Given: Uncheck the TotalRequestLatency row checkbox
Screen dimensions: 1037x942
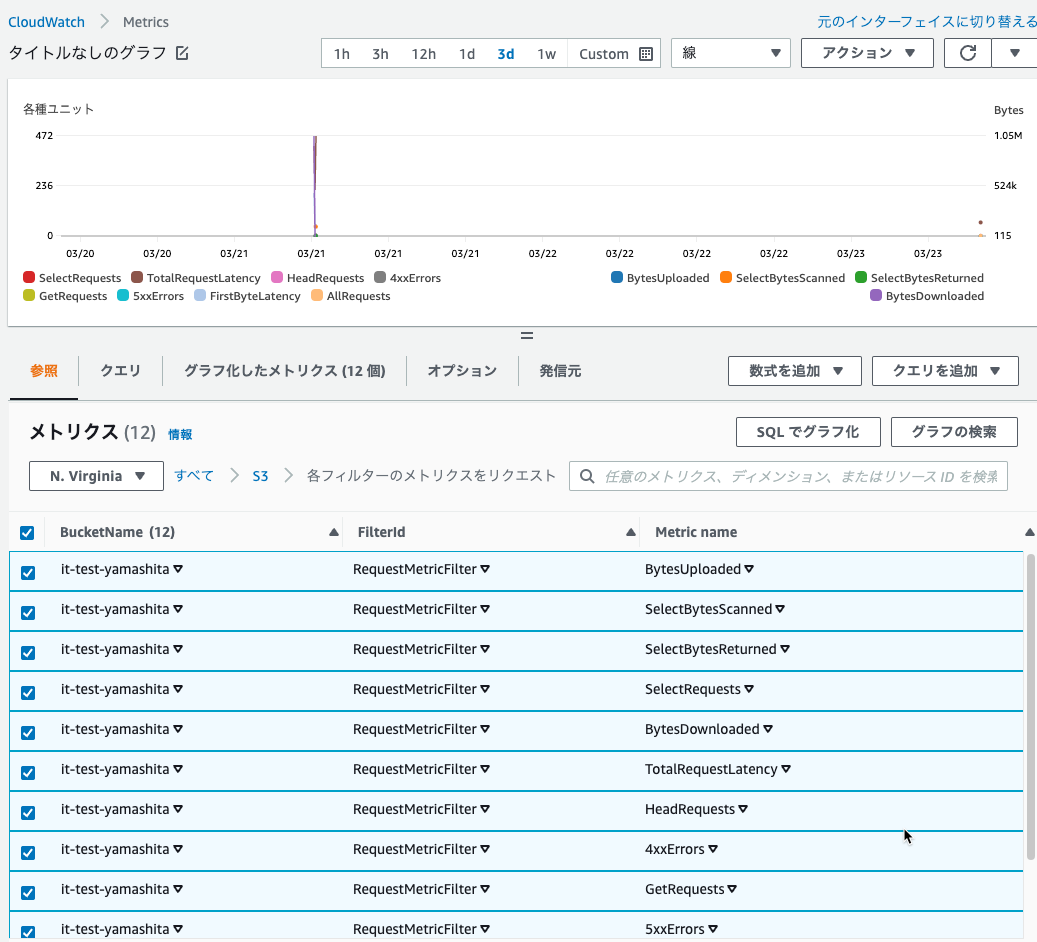Looking at the screenshot, I should click(x=28, y=773).
